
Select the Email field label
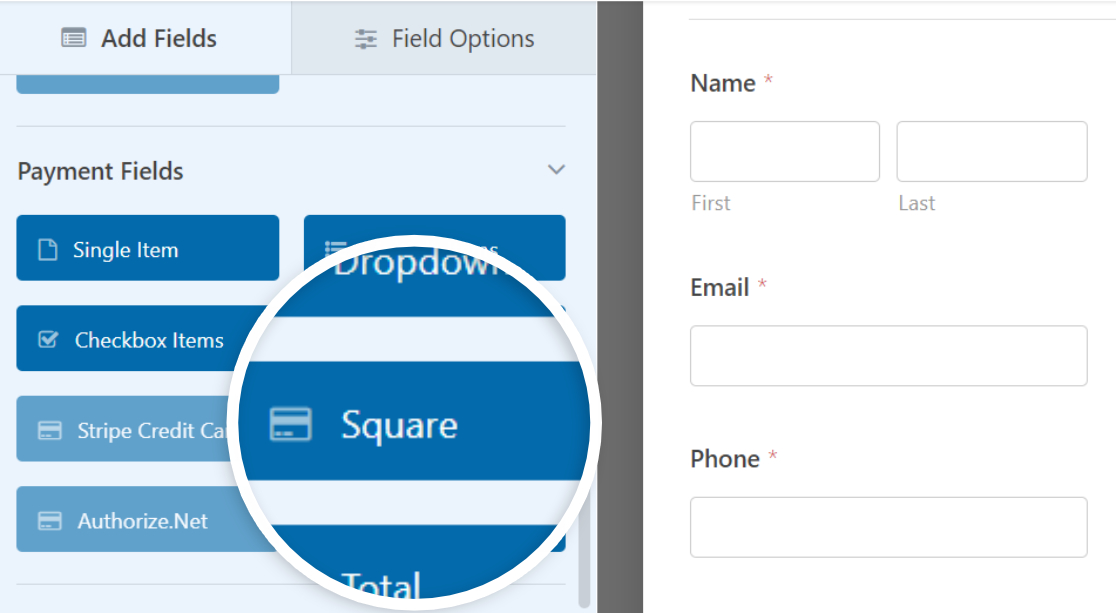[720, 288]
